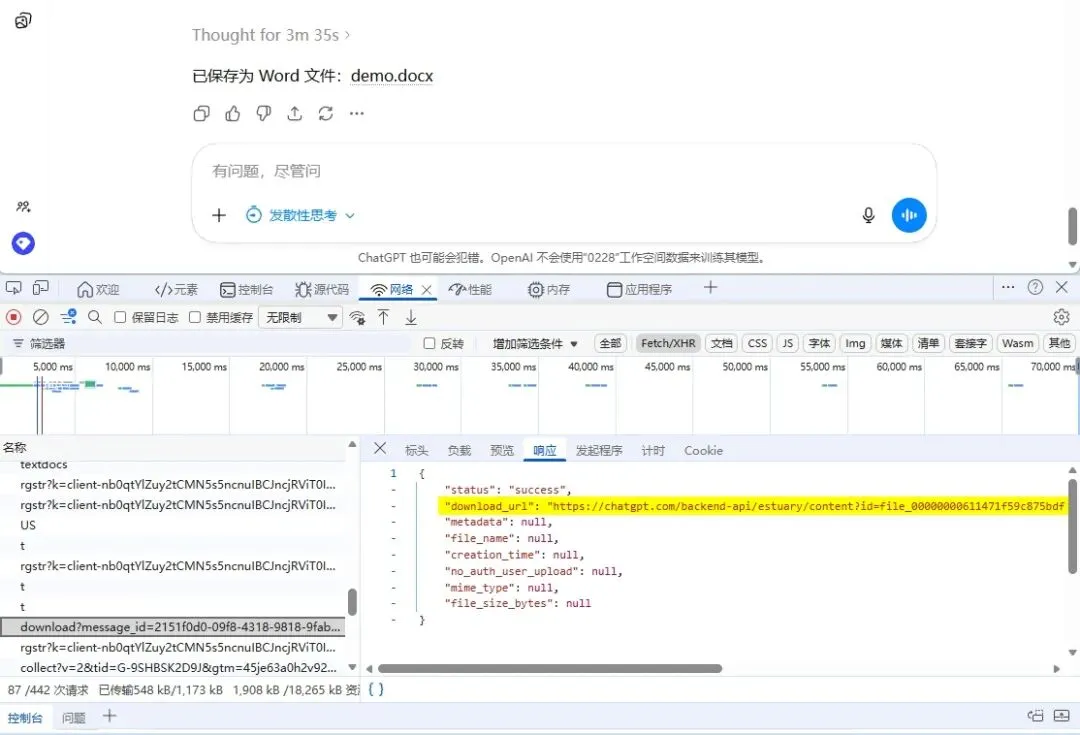Select the 全部 request type filter
1080x735 pixels.
pos(610,343)
